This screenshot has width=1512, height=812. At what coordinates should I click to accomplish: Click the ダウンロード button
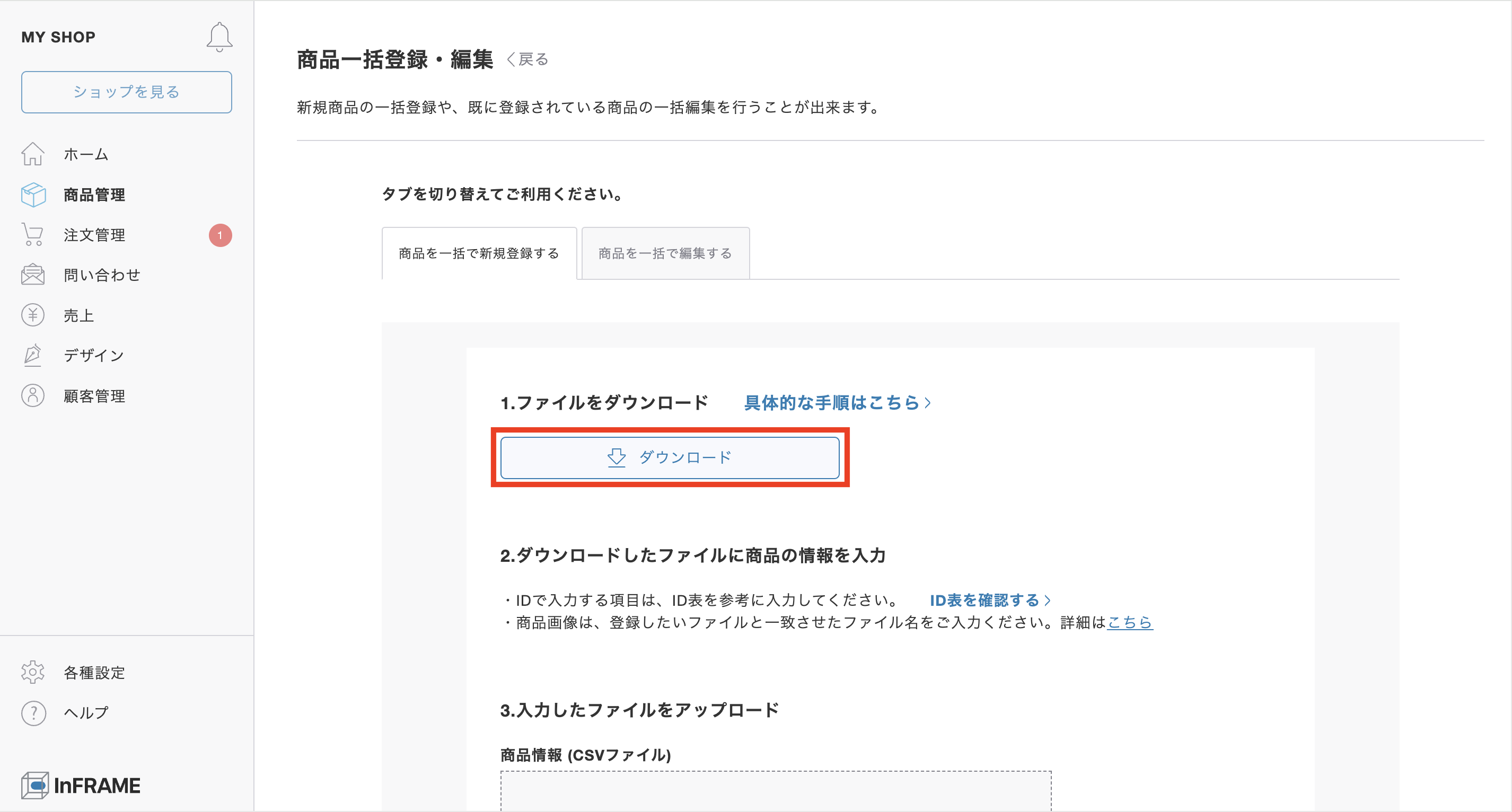(670, 457)
